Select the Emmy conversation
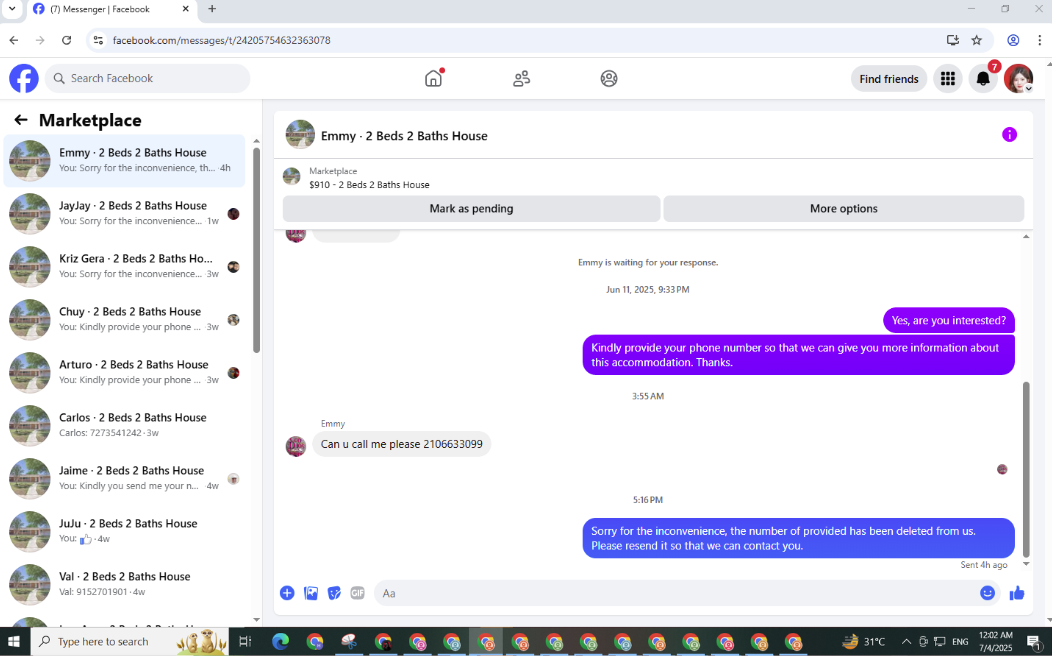Viewport: 1052px width, 656px height. coord(125,161)
